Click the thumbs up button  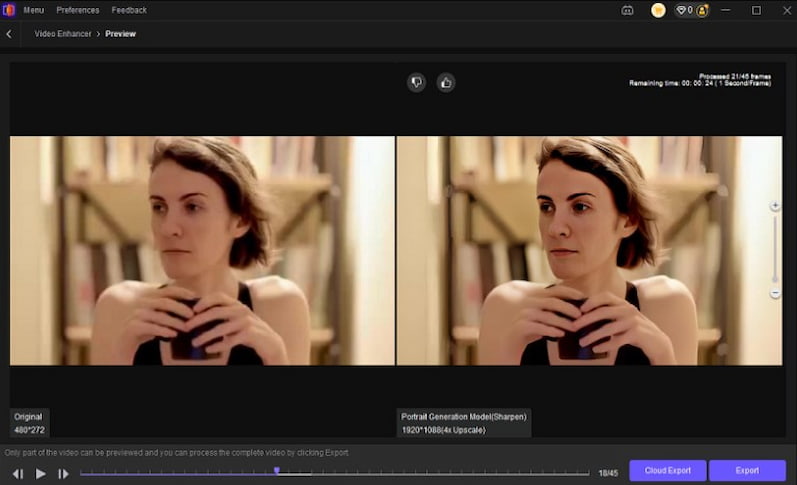pos(446,82)
